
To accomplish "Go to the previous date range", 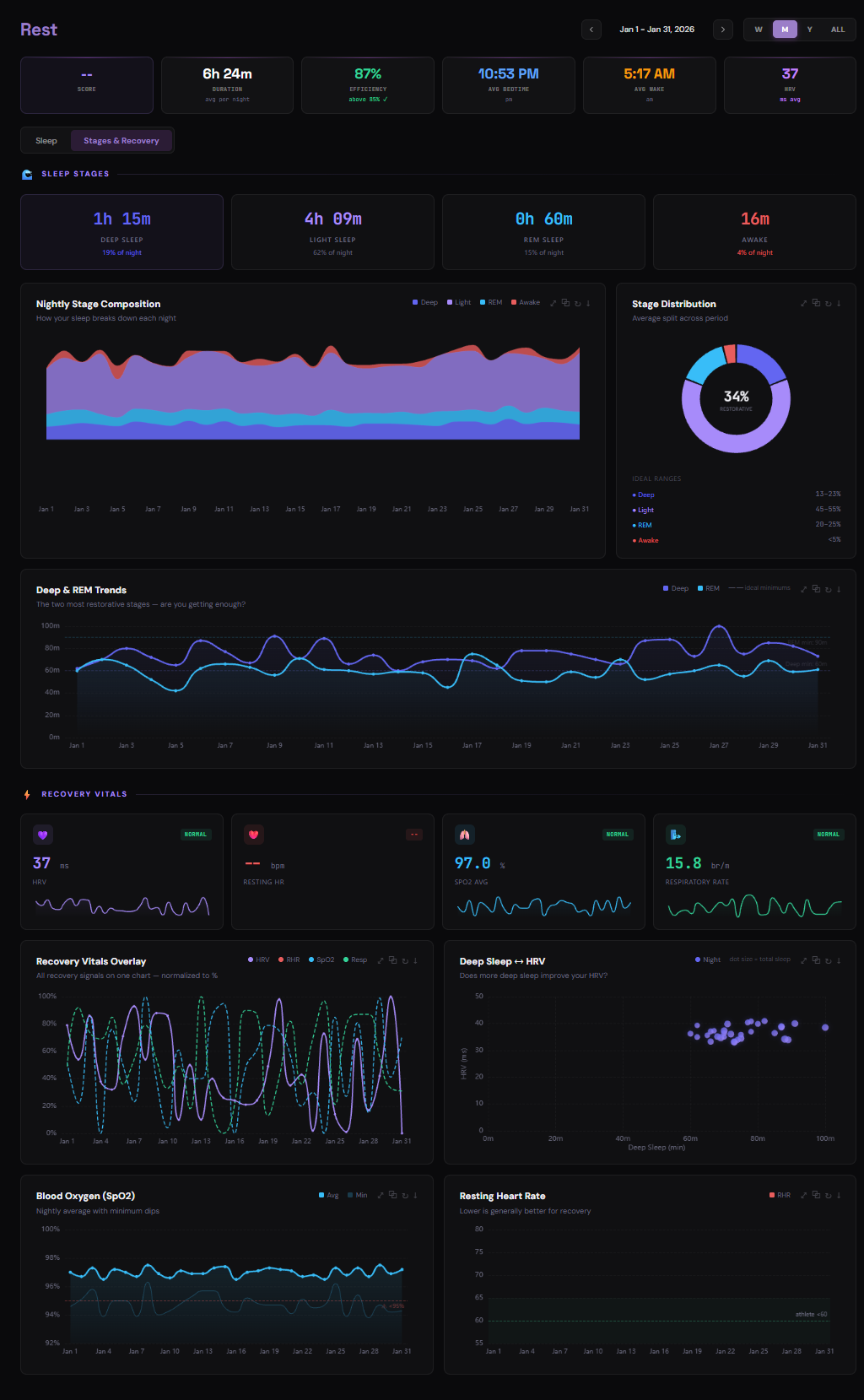I will 591,30.
